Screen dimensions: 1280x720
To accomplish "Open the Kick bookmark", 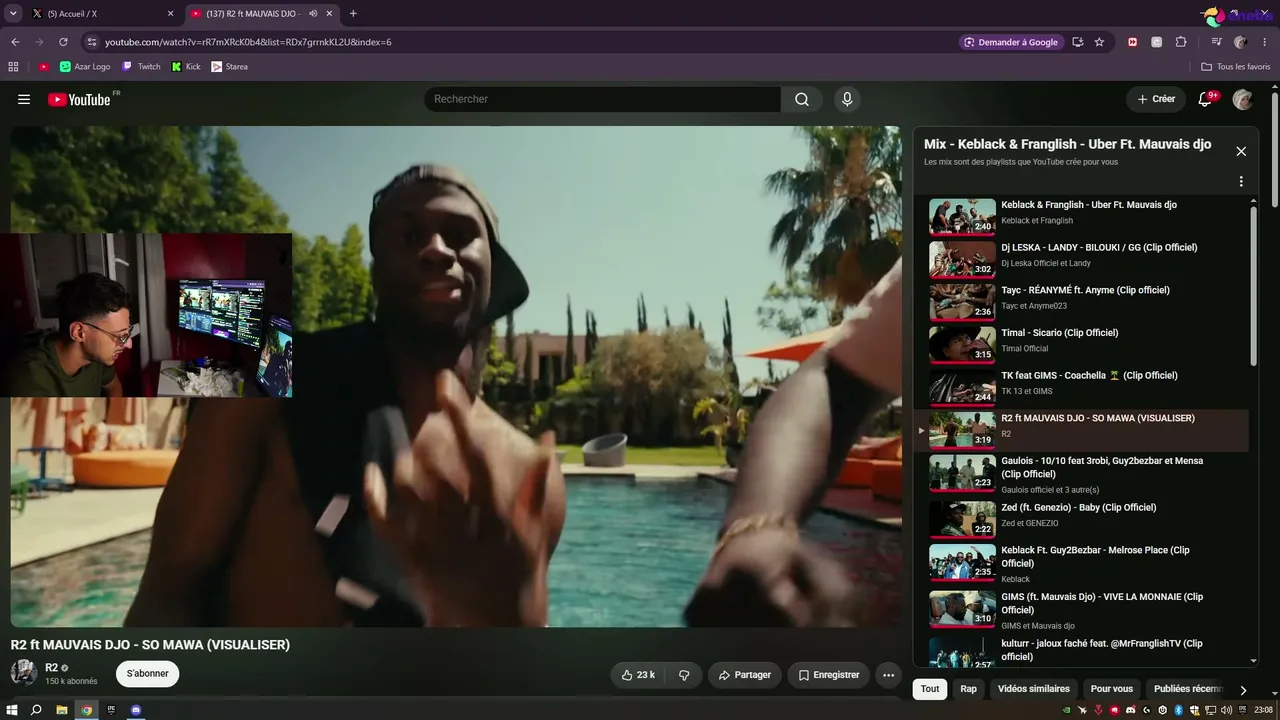I will coord(186,67).
